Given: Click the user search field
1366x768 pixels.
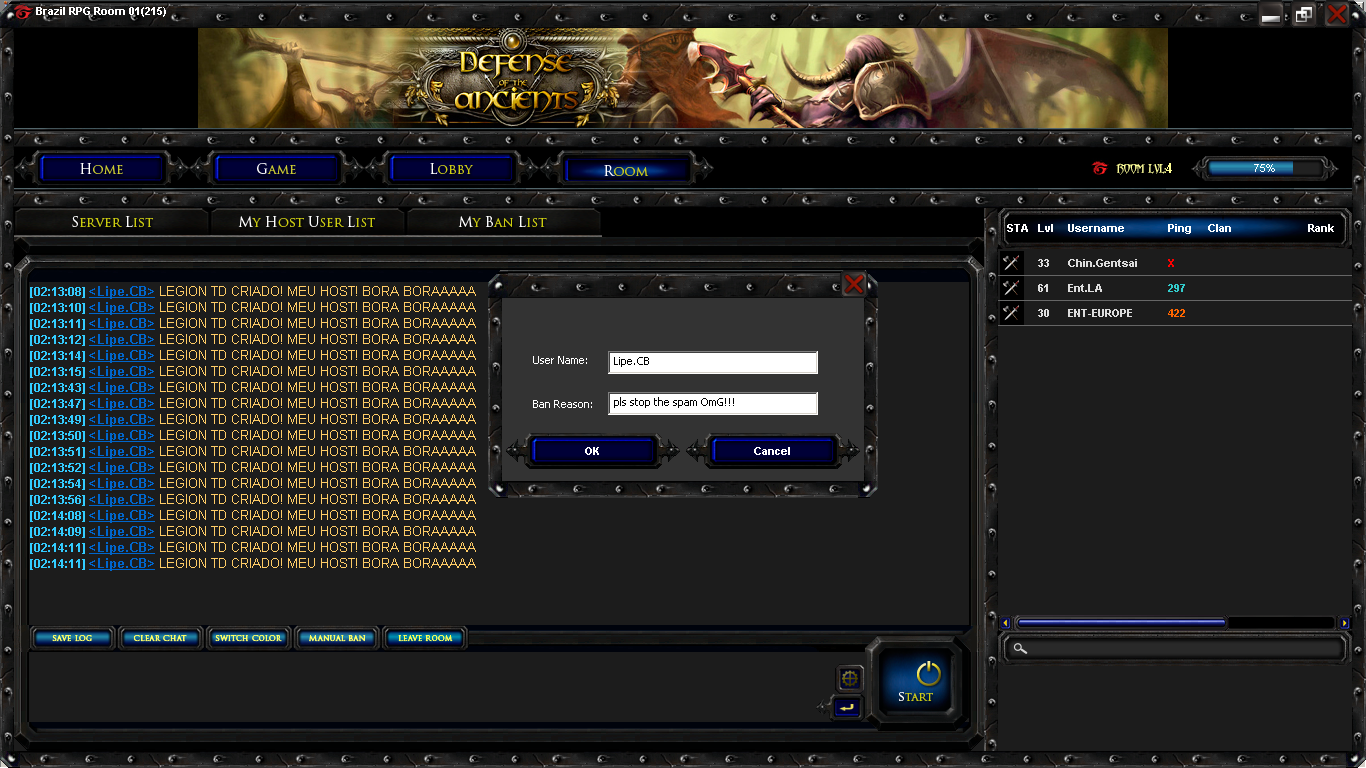Looking at the screenshot, I should pos(1175,649).
